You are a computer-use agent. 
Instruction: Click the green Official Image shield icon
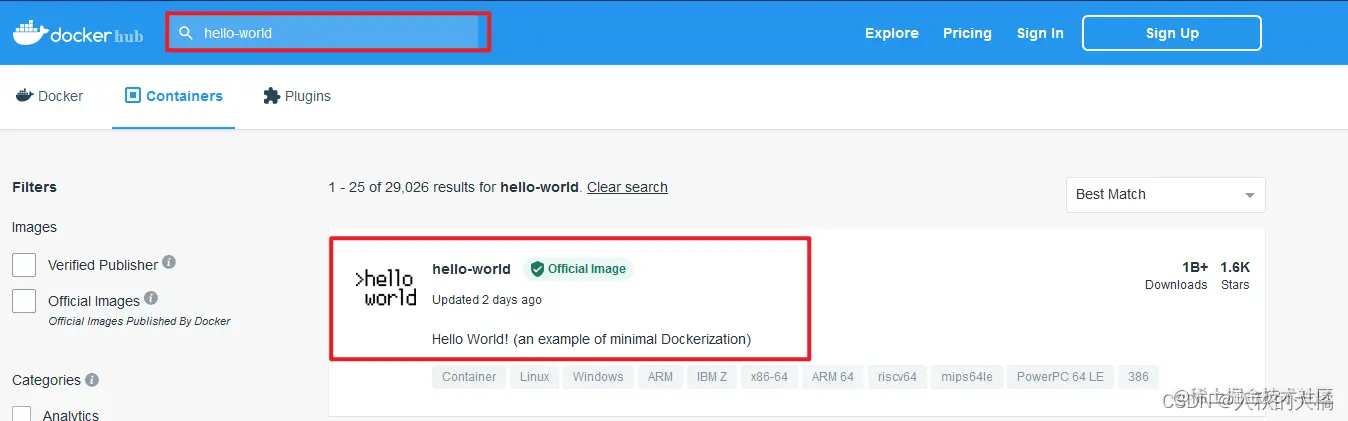click(x=537, y=269)
